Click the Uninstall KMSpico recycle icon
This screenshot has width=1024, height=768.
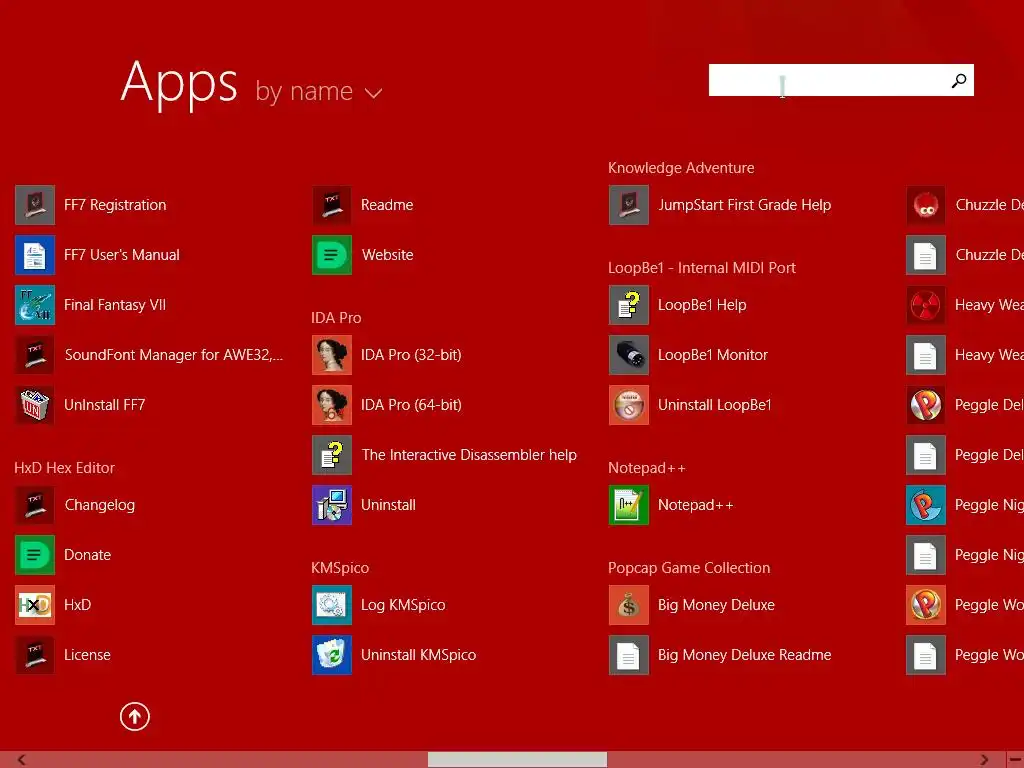click(x=332, y=655)
